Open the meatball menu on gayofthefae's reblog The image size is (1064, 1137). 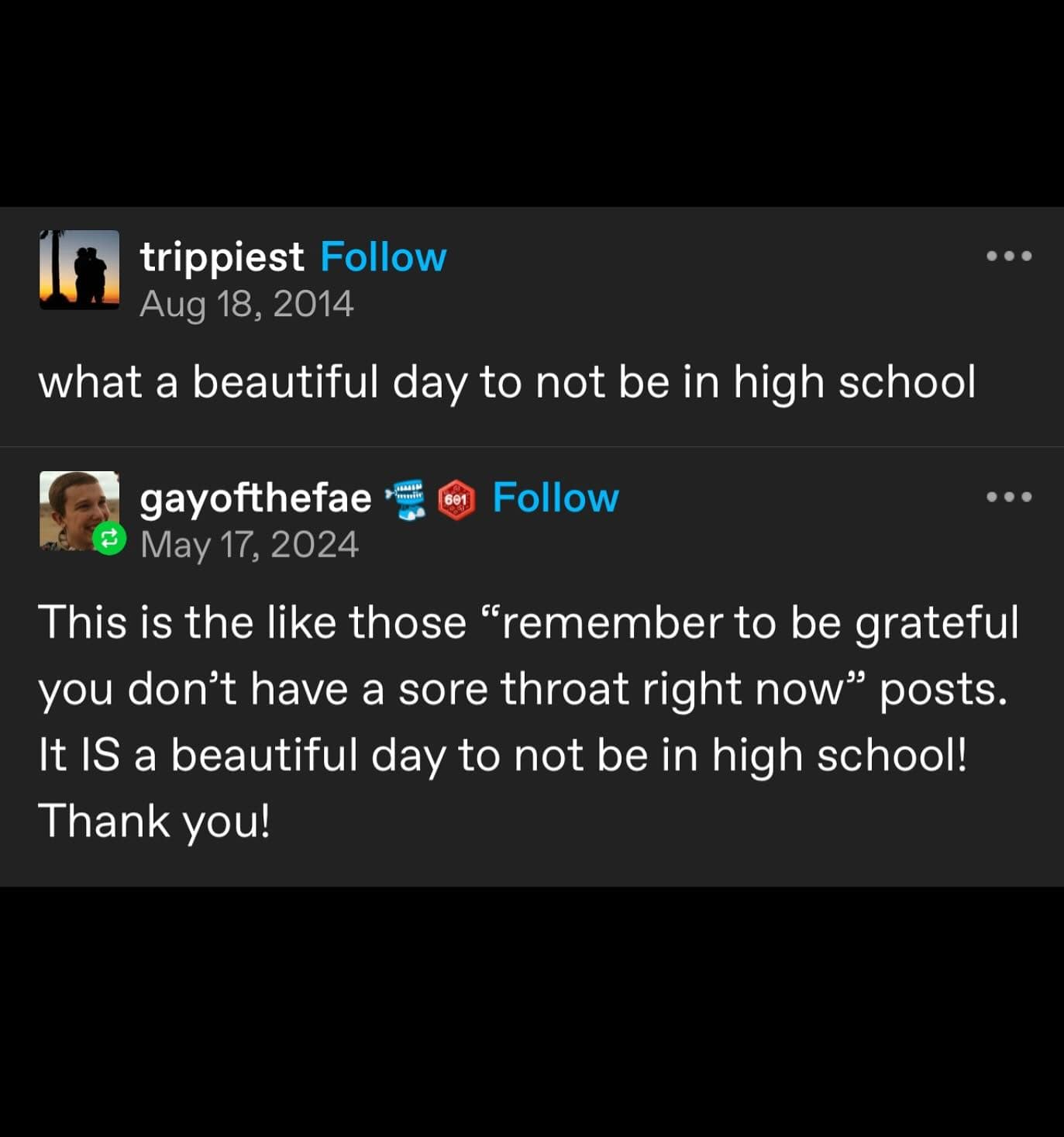1011,497
